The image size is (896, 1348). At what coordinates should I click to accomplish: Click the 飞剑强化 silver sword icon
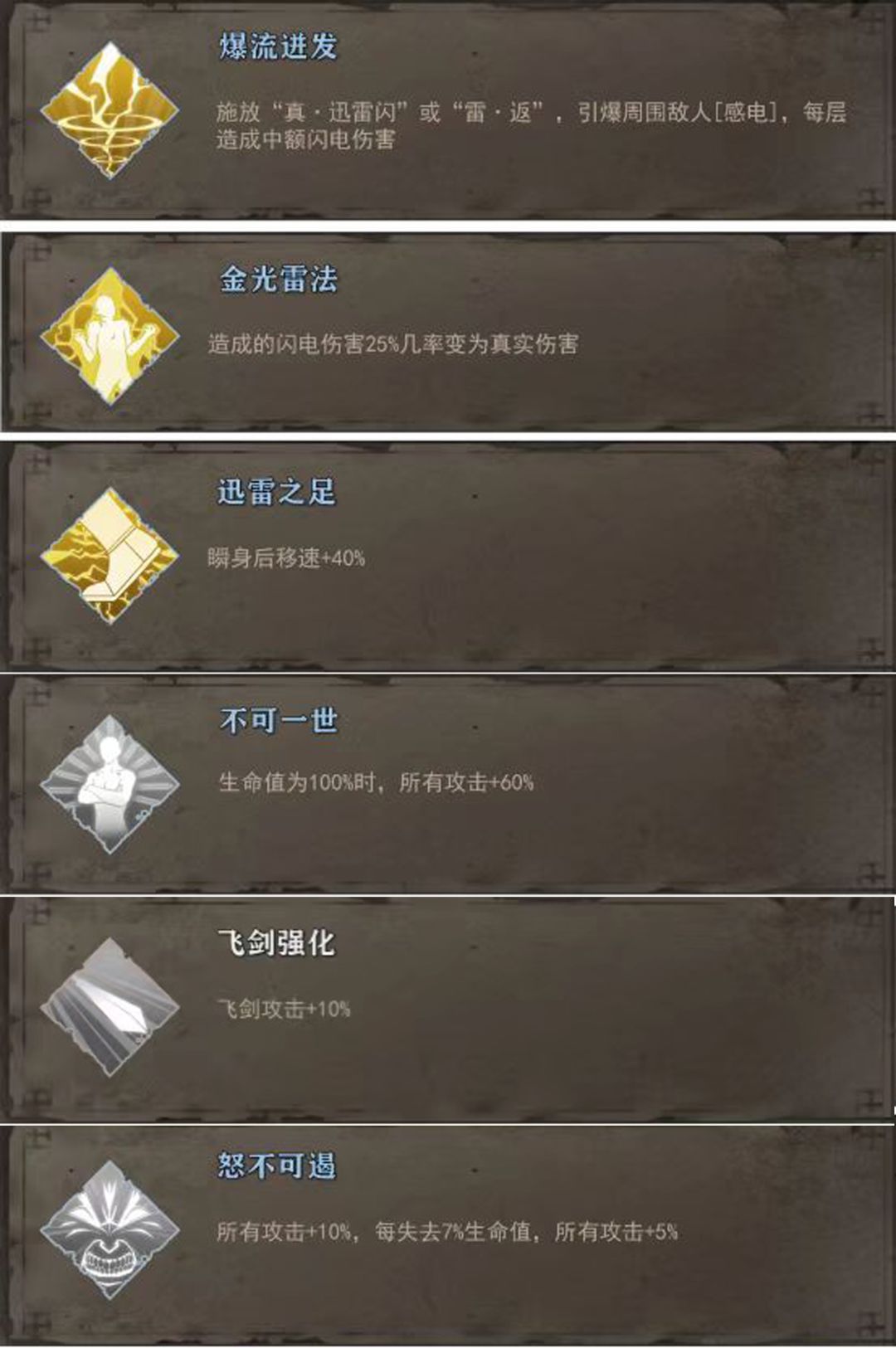click(110, 1007)
